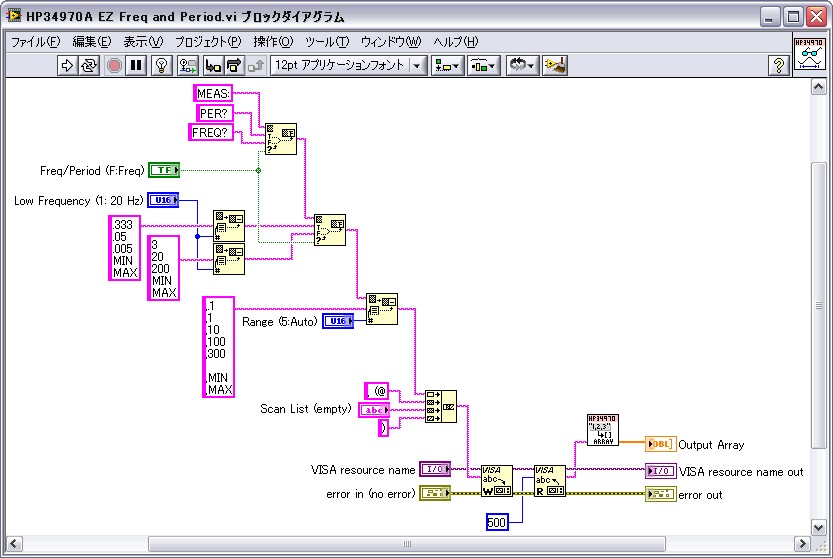
Task: Open the ファイル(F) menu
Action: pos(36,41)
